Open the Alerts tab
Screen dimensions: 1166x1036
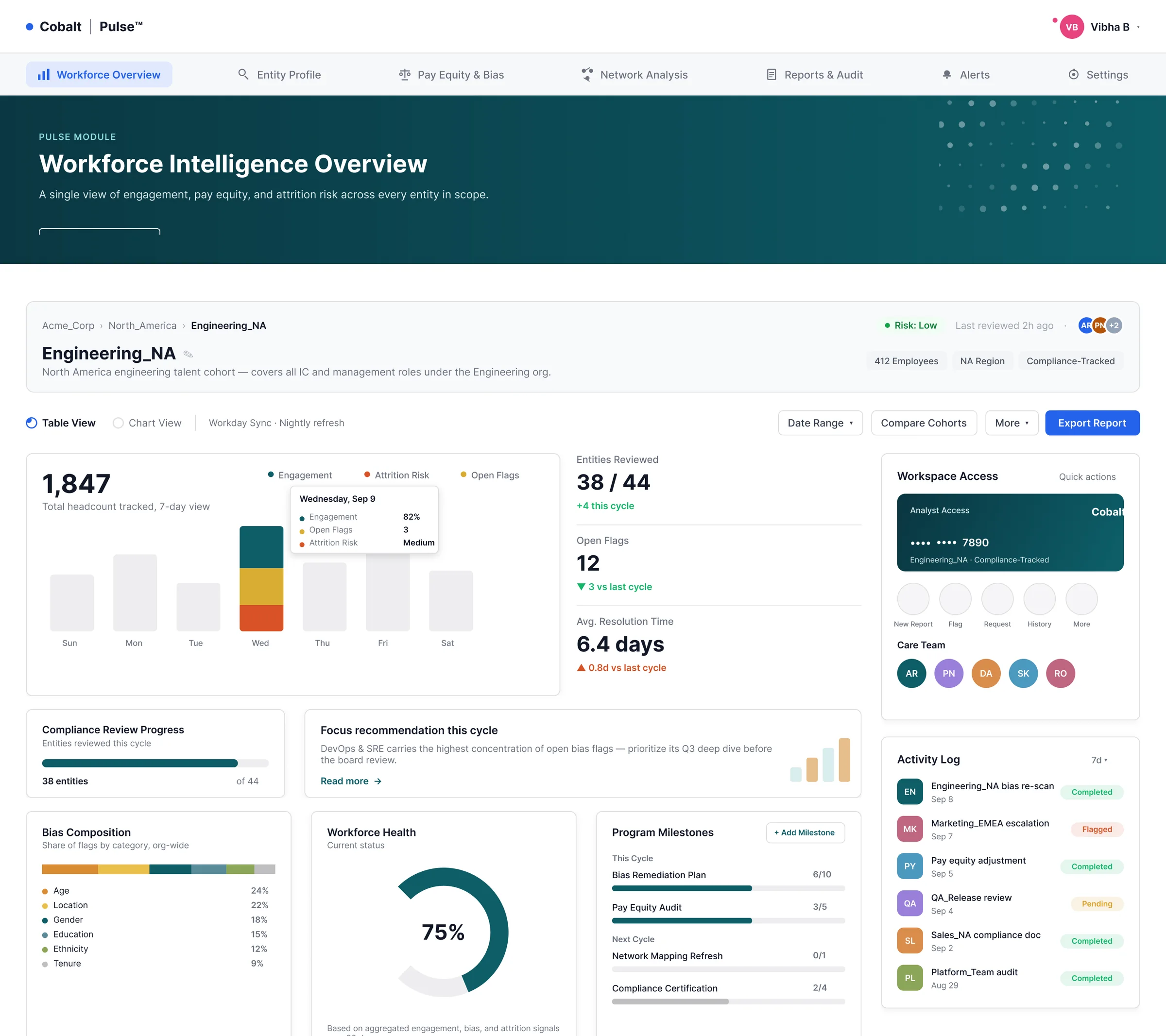[x=966, y=75]
